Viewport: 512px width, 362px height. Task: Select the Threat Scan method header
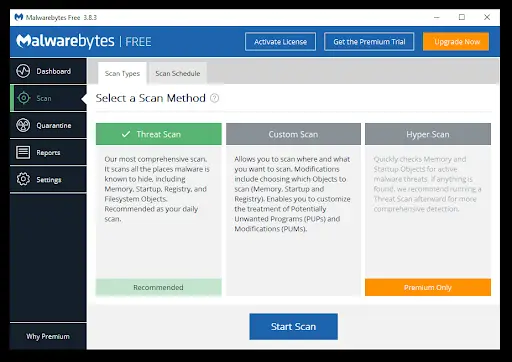point(159,134)
